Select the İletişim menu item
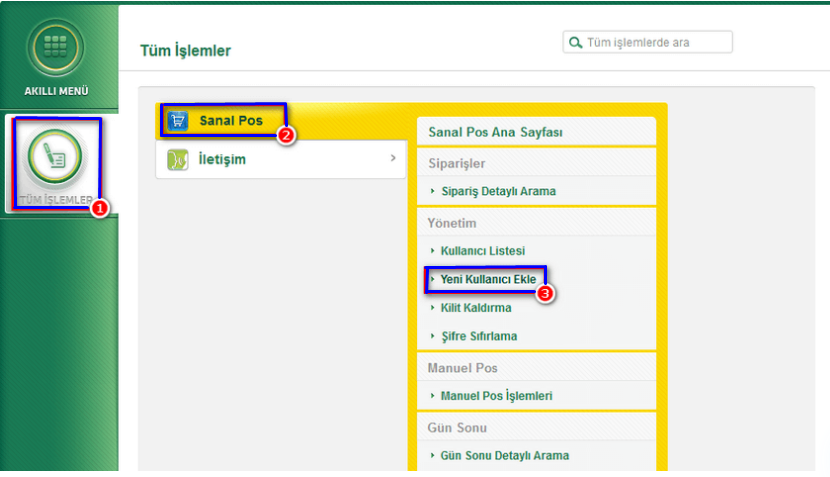The image size is (830, 477). point(222,159)
